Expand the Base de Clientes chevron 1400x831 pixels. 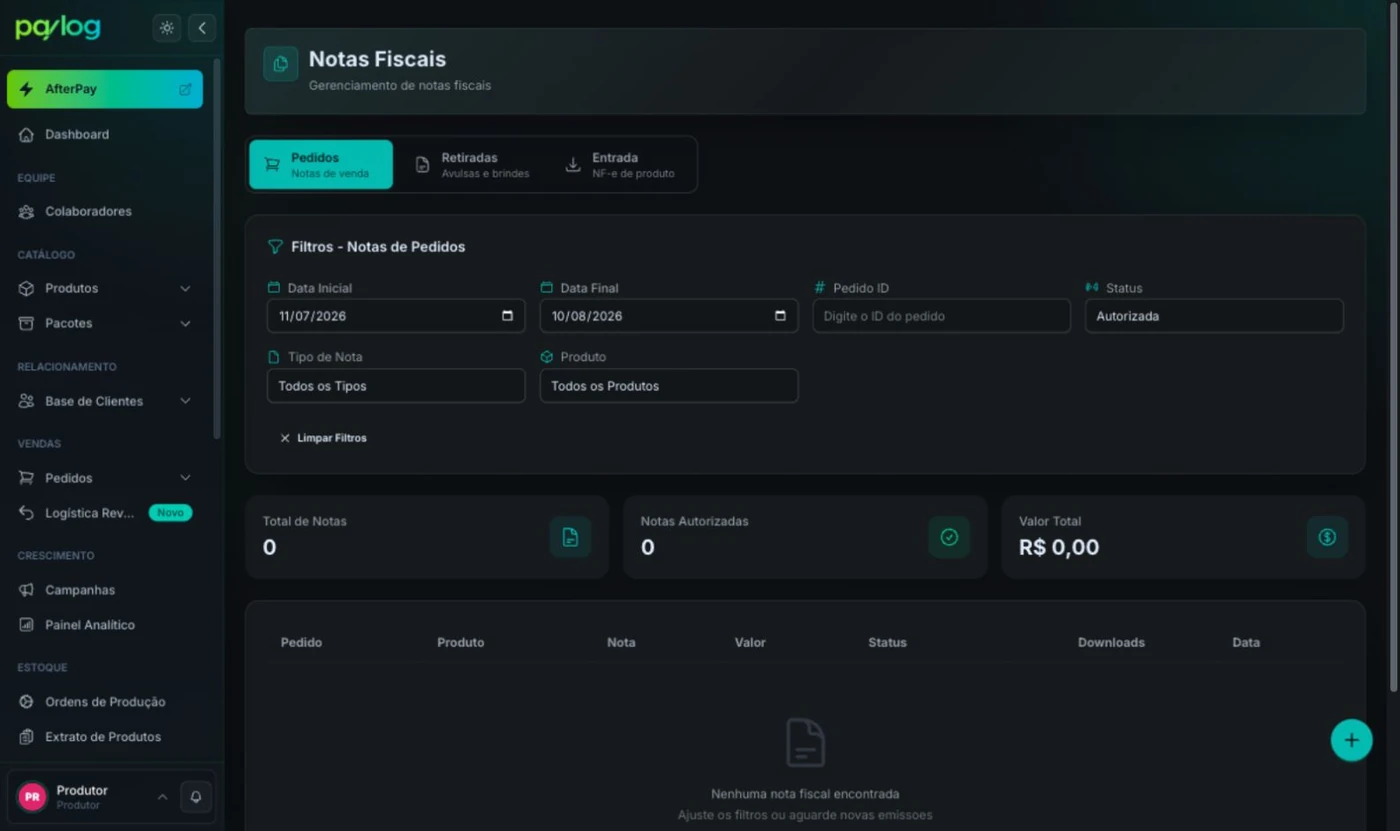click(x=185, y=401)
